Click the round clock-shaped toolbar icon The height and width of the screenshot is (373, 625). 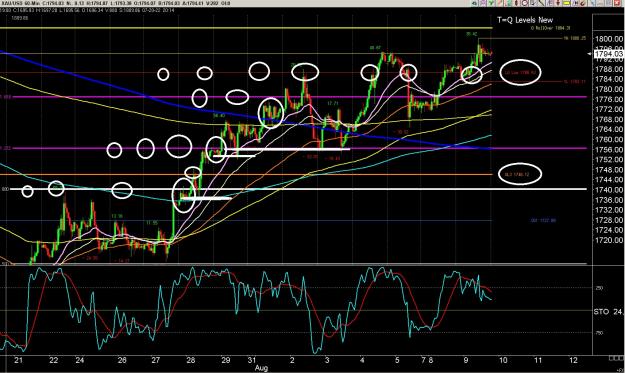point(525,3)
